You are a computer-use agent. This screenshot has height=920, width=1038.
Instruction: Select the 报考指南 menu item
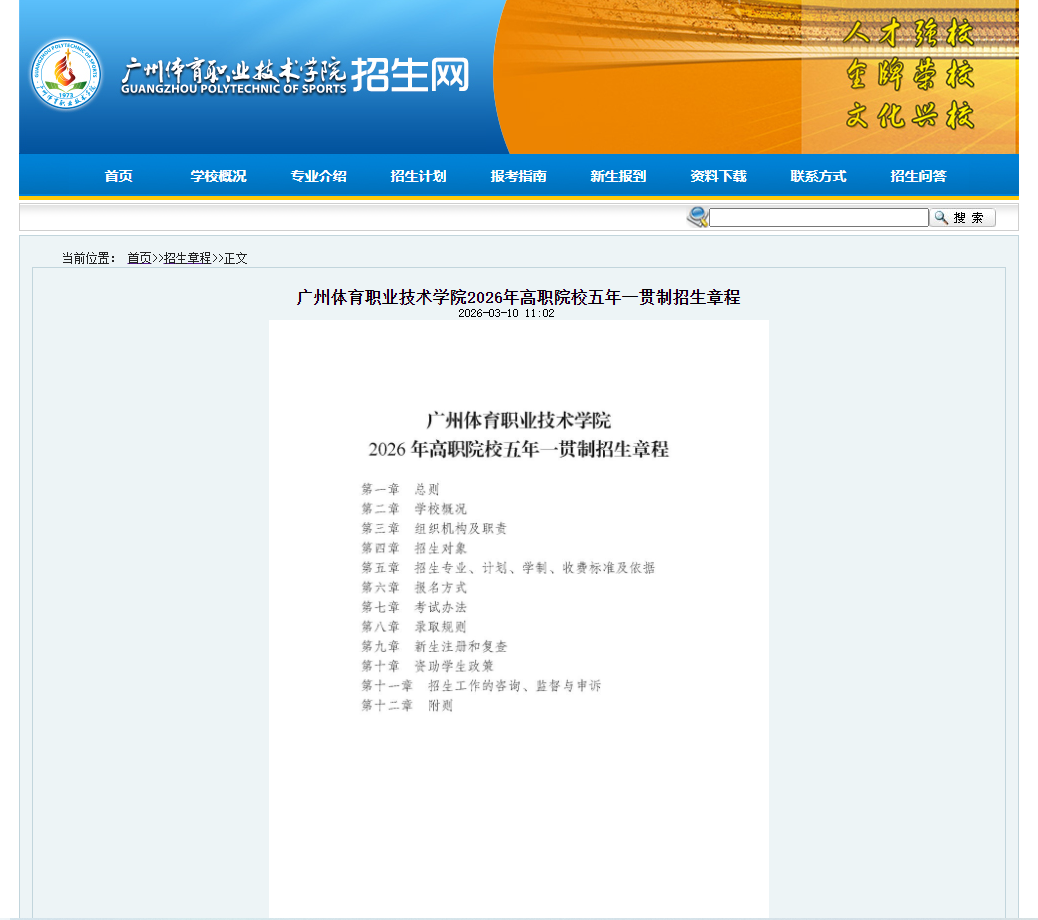tap(519, 175)
